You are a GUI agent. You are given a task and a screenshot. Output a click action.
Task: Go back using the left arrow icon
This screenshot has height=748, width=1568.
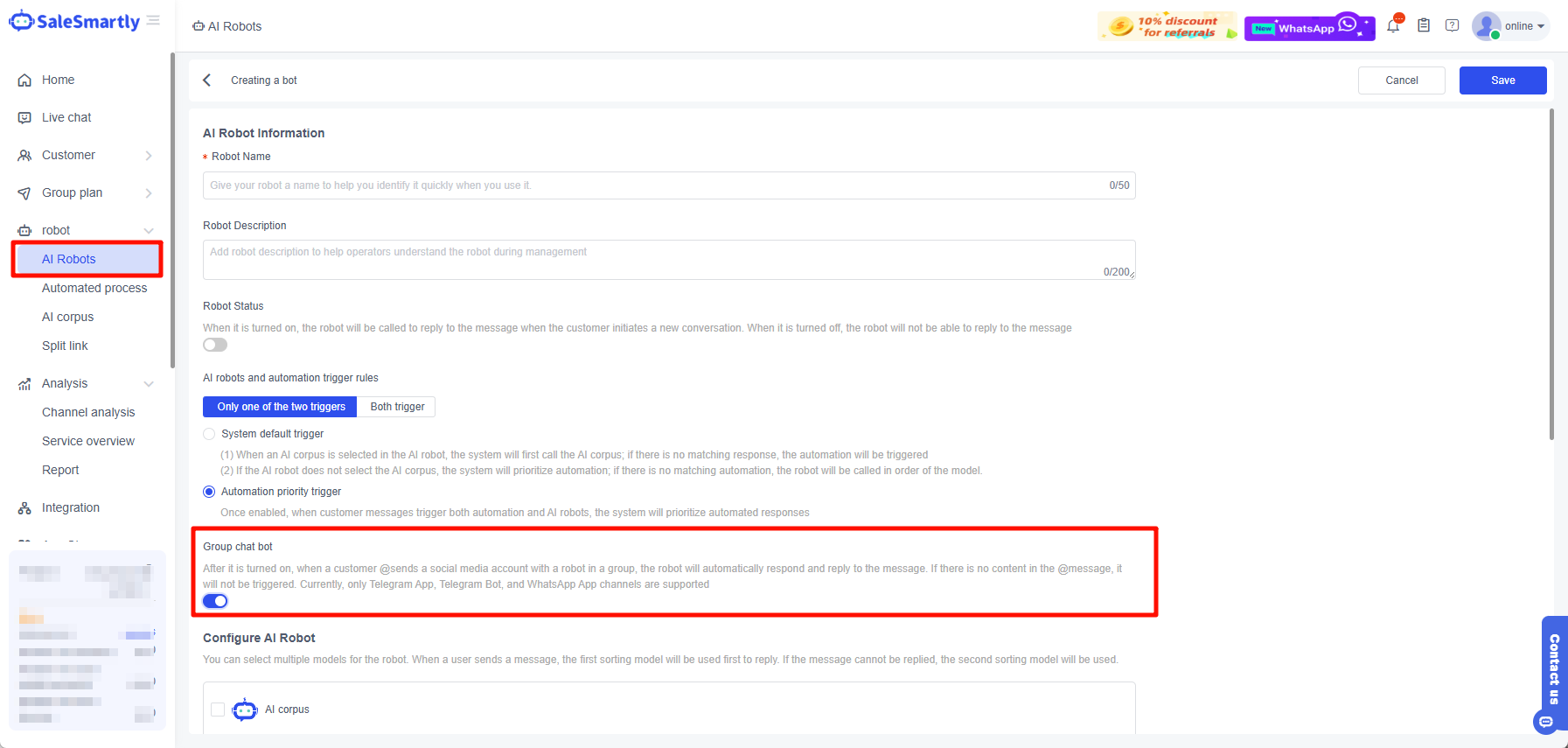(x=207, y=80)
